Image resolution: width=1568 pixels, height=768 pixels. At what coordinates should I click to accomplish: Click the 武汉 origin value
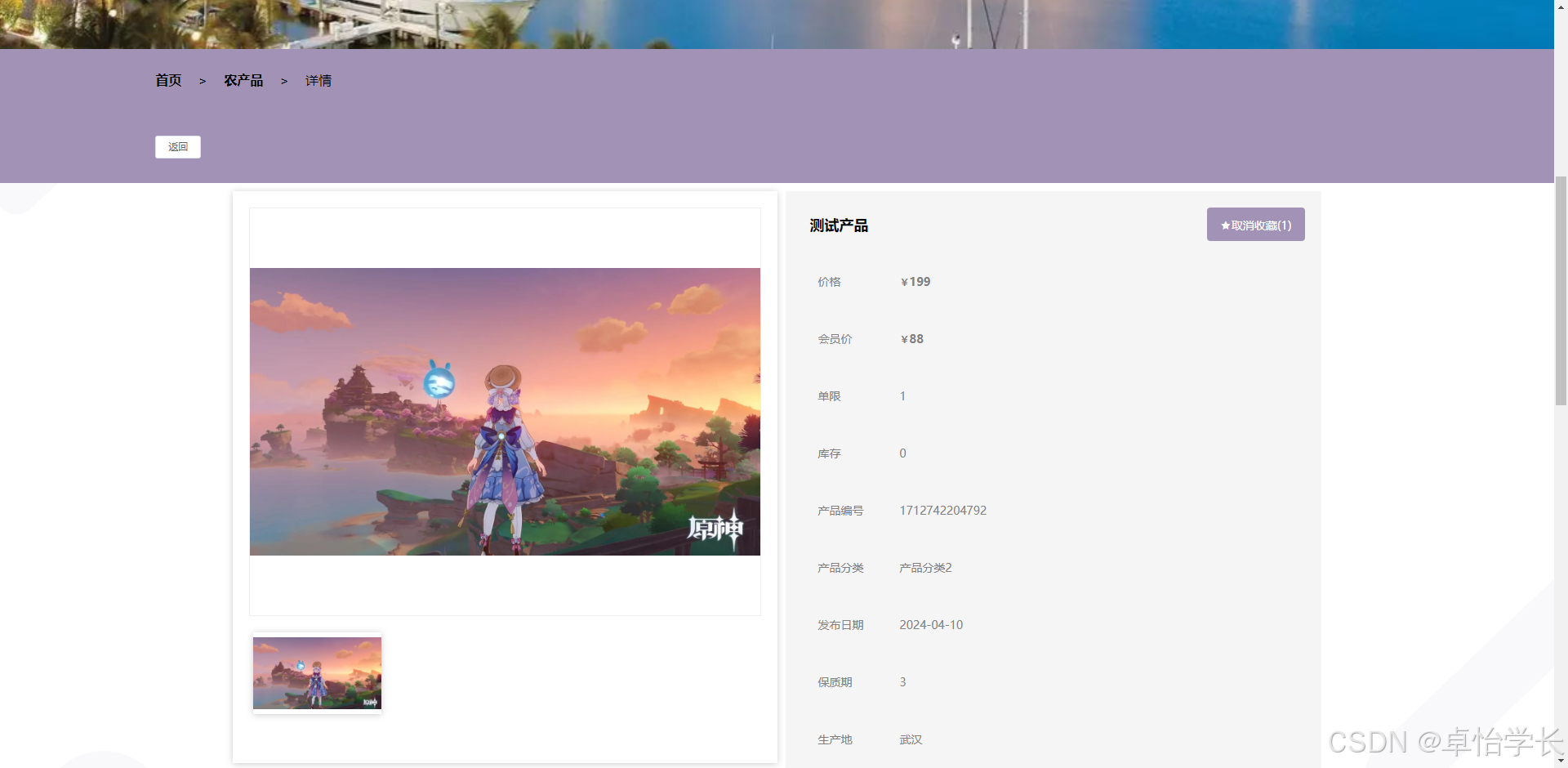pyautogui.click(x=911, y=739)
